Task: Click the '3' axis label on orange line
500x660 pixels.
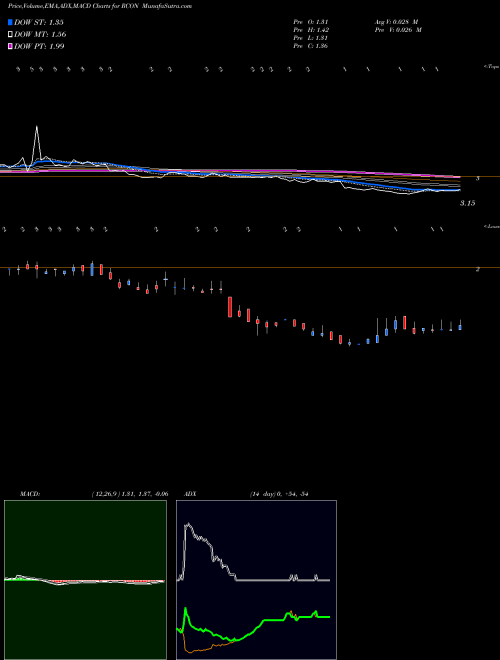Action: tap(478, 178)
